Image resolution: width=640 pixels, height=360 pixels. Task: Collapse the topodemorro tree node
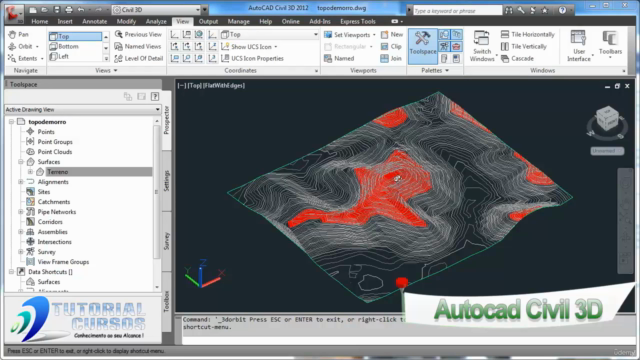click(11, 122)
